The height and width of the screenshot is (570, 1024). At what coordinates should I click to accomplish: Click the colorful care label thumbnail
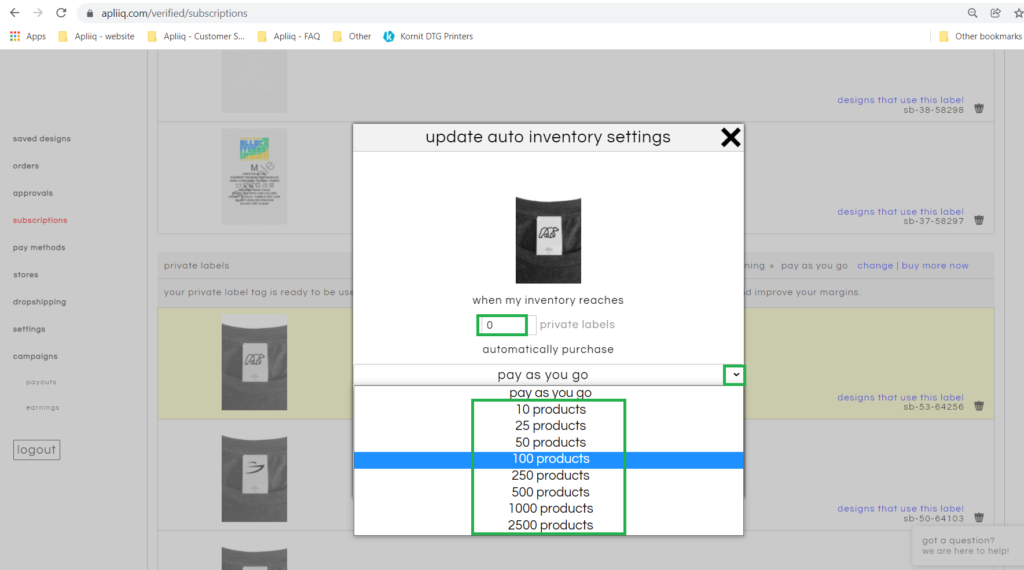coord(254,176)
